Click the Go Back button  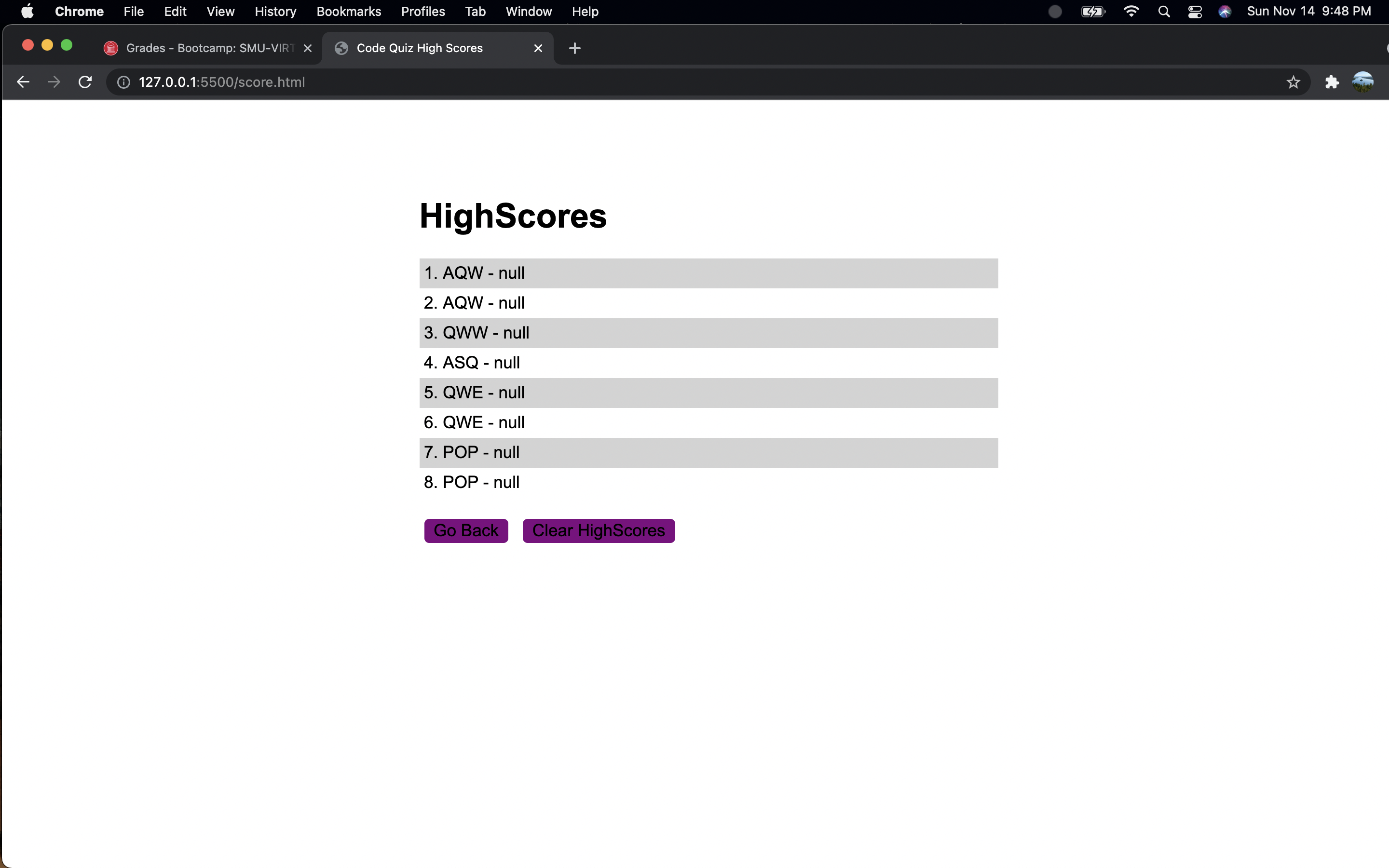(x=465, y=530)
